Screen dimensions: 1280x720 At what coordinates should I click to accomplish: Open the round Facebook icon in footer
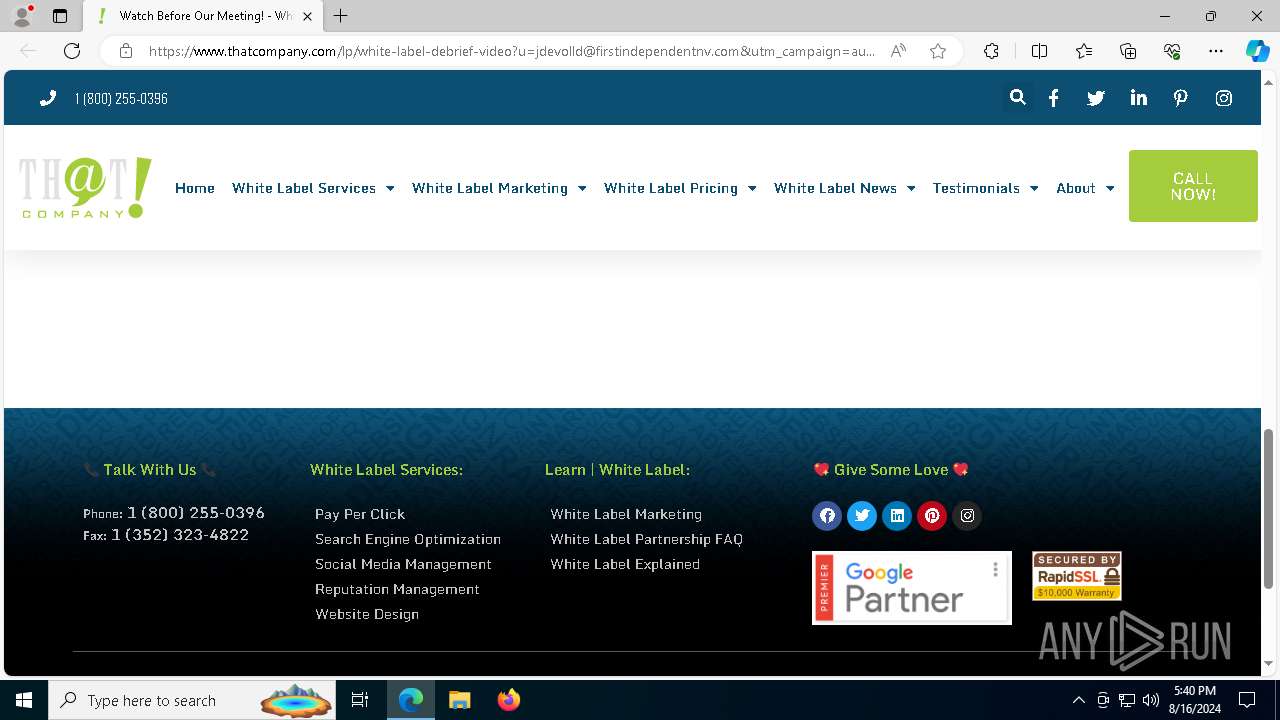coord(827,516)
